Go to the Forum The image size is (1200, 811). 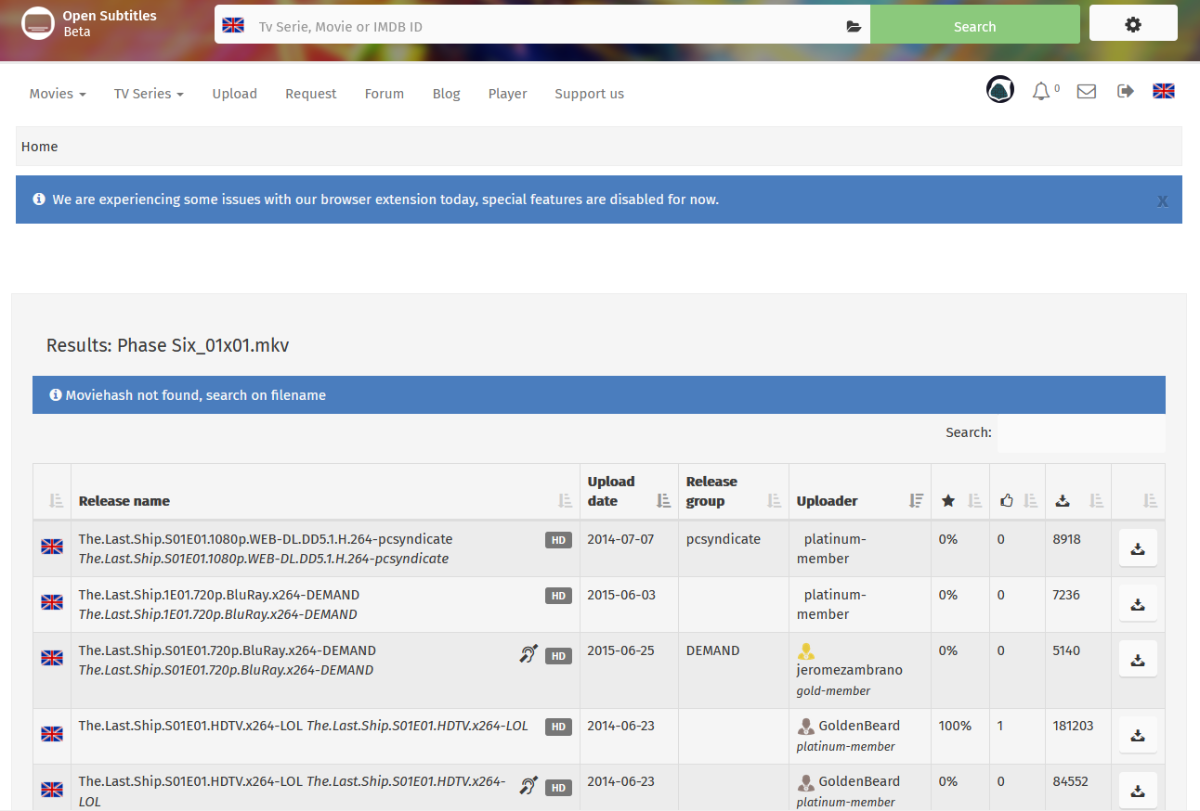click(384, 93)
